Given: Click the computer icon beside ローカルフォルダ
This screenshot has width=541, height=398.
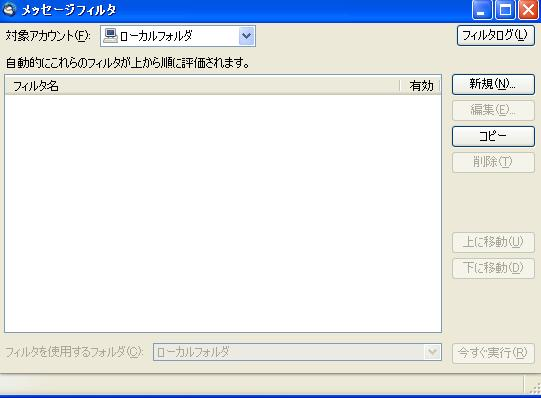Looking at the screenshot, I should click(110, 36).
